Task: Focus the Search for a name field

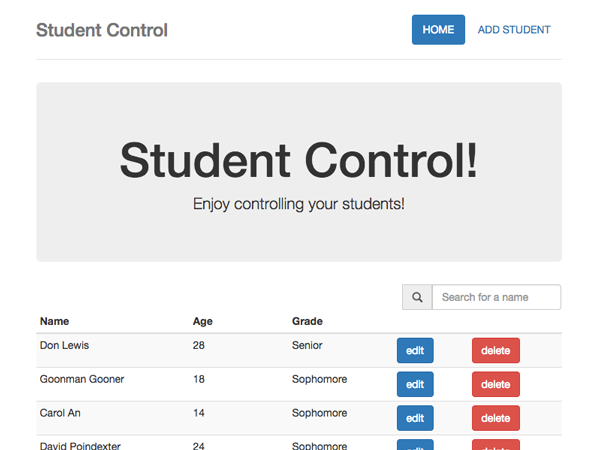Action: (x=496, y=297)
